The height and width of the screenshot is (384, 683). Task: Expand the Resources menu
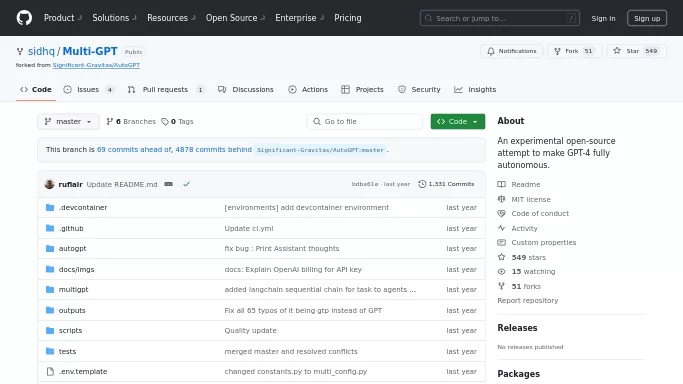(171, 18)
